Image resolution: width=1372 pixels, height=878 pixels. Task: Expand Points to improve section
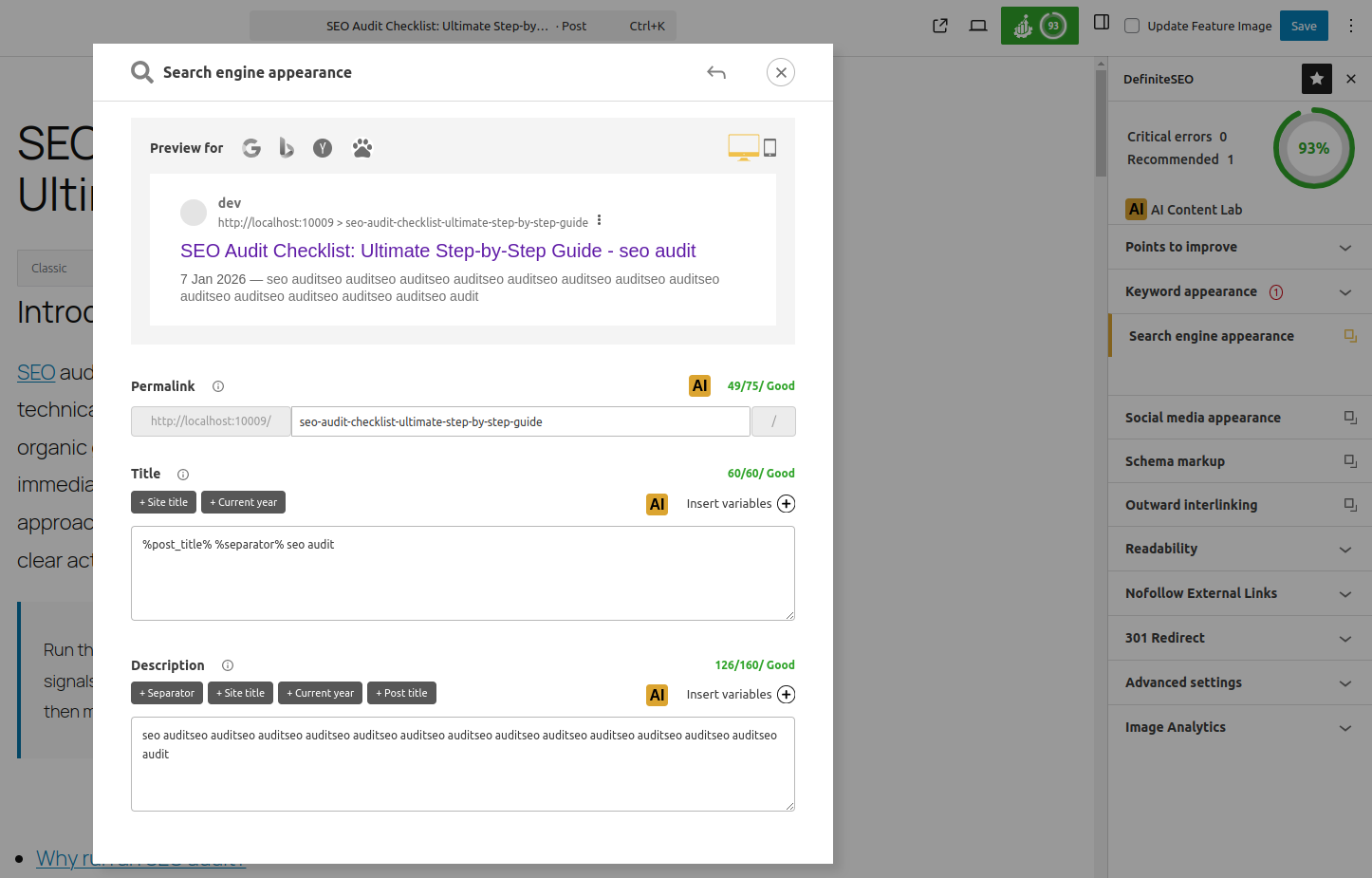click(x=1239, y=247)
